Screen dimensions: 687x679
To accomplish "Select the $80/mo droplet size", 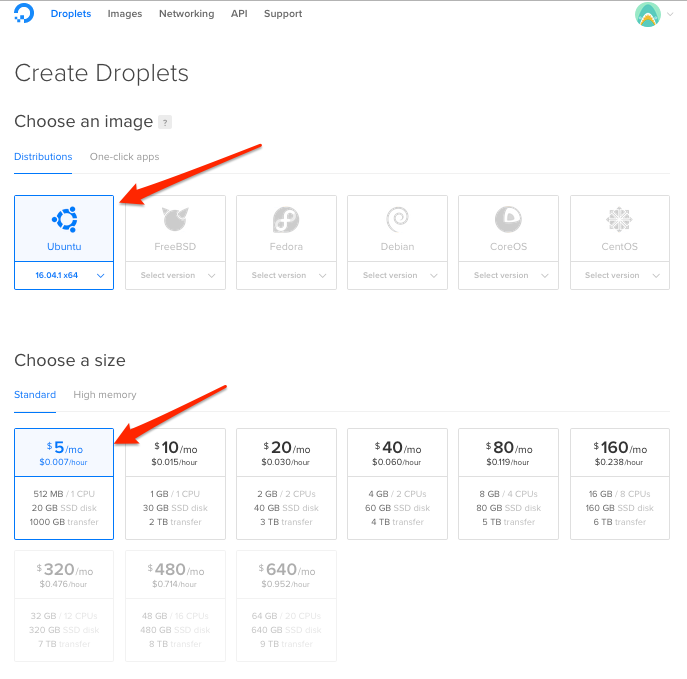I will click(508, 484).
